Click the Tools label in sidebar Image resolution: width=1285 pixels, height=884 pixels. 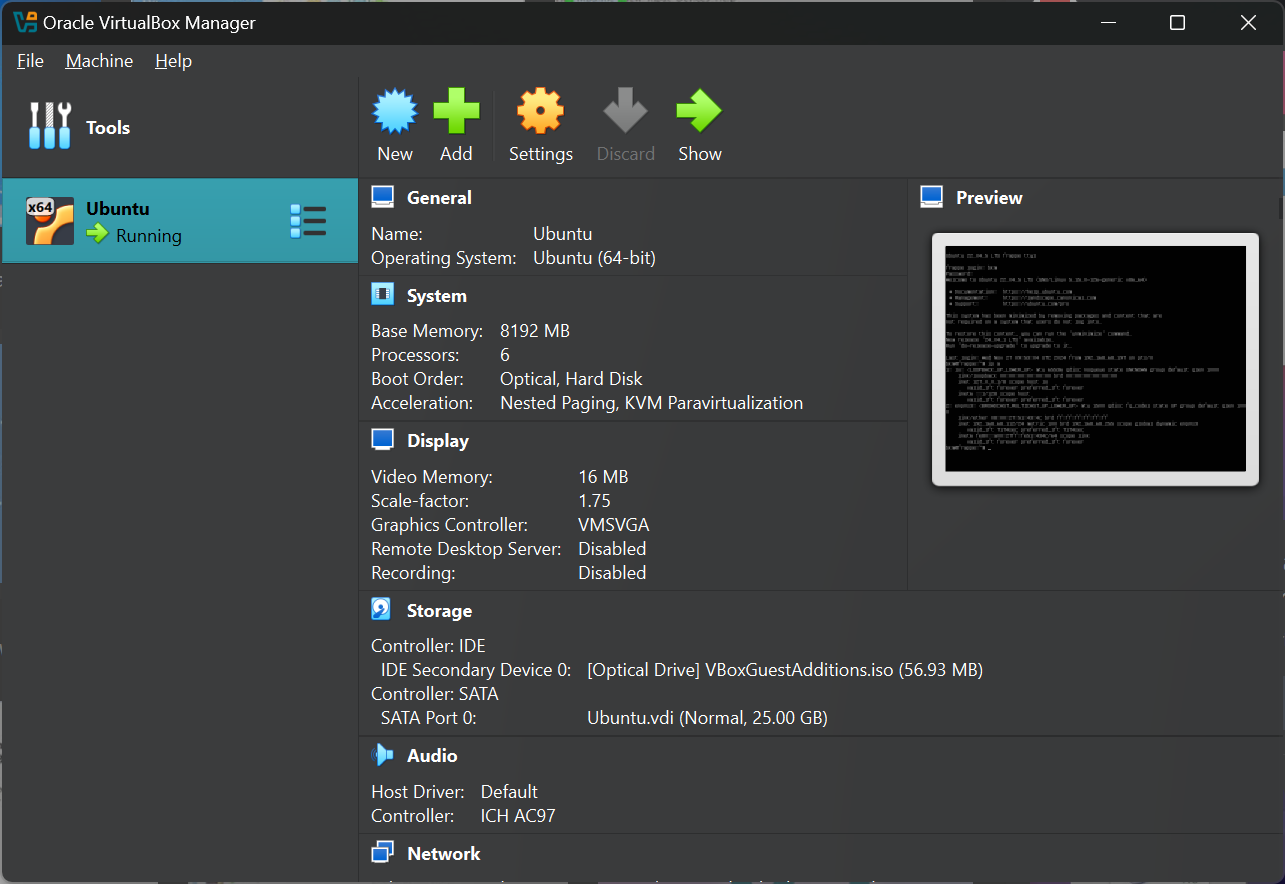click(x=108, y=128)
